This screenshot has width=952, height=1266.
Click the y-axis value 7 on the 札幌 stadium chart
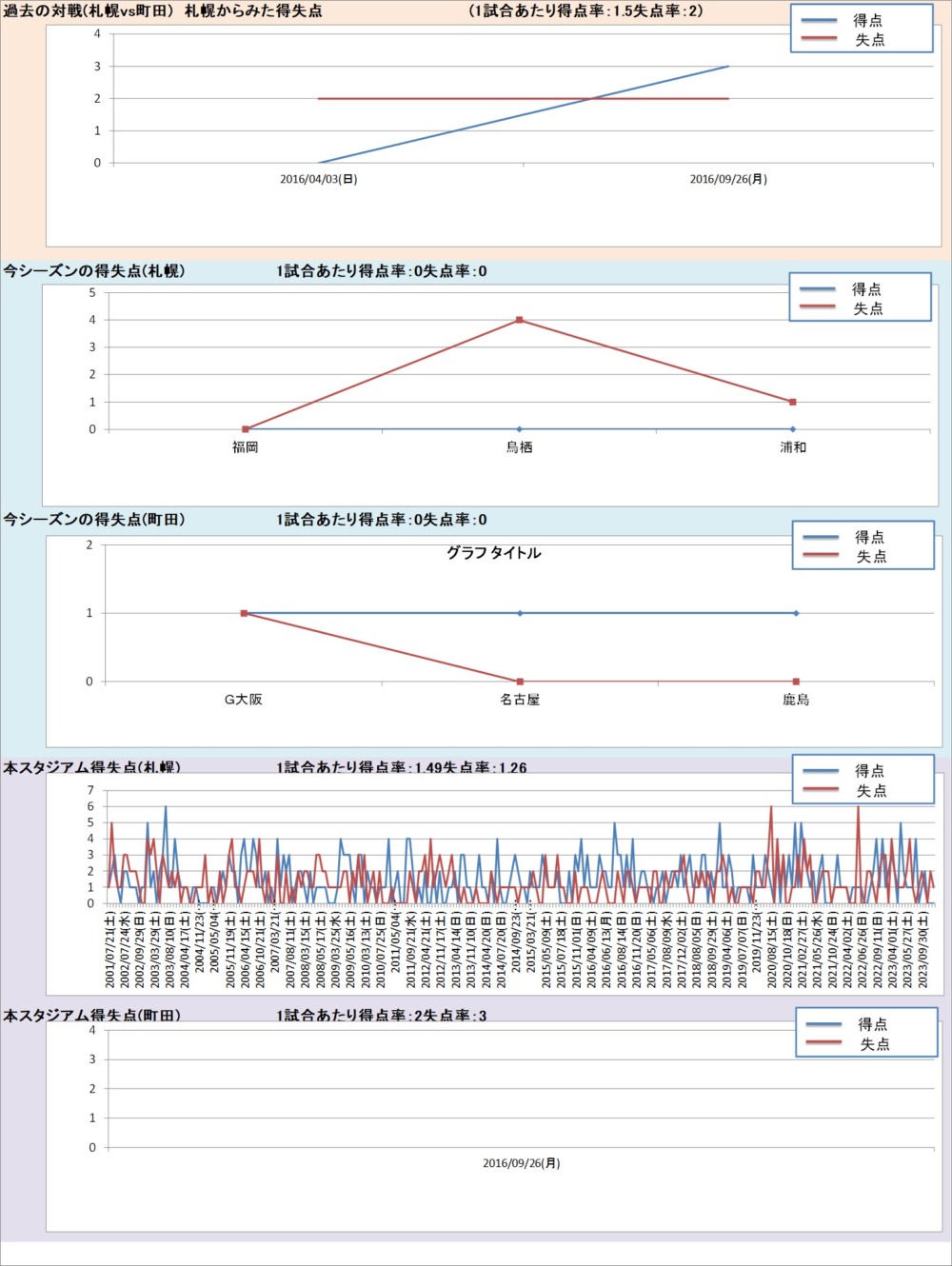point(91,790)
